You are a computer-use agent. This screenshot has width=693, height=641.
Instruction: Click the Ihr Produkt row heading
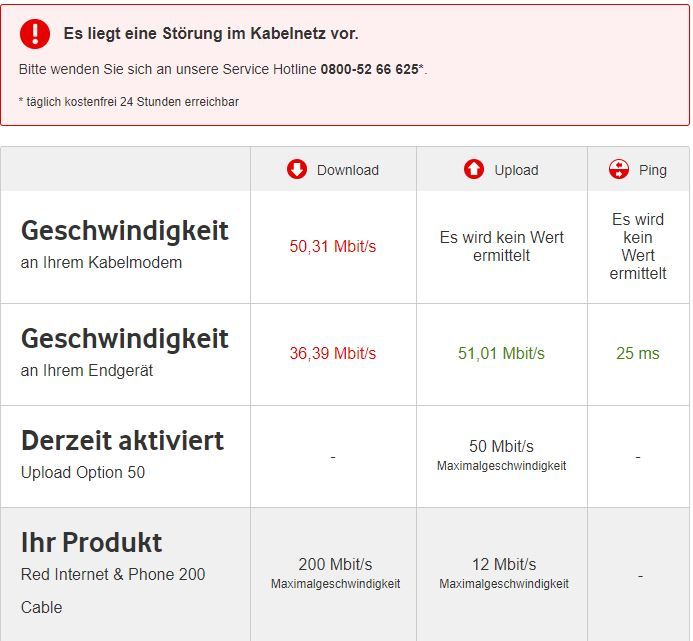[x=91, y=543]
